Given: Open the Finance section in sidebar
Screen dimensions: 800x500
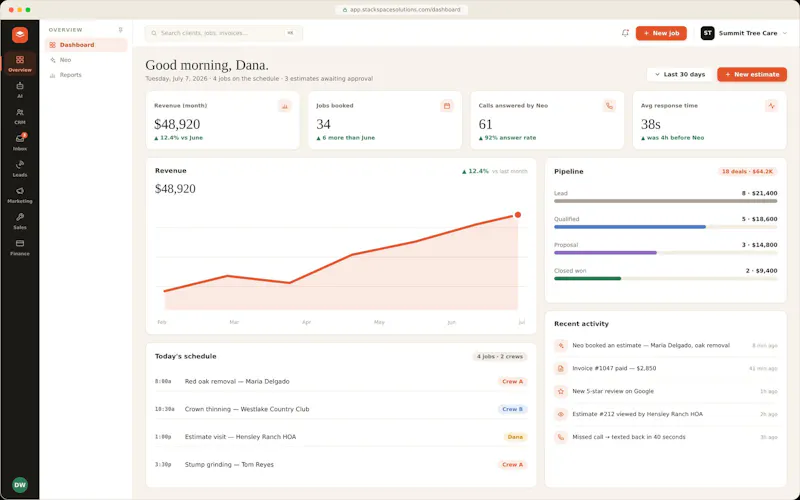Looking at the screenshot, I should 20,247.
